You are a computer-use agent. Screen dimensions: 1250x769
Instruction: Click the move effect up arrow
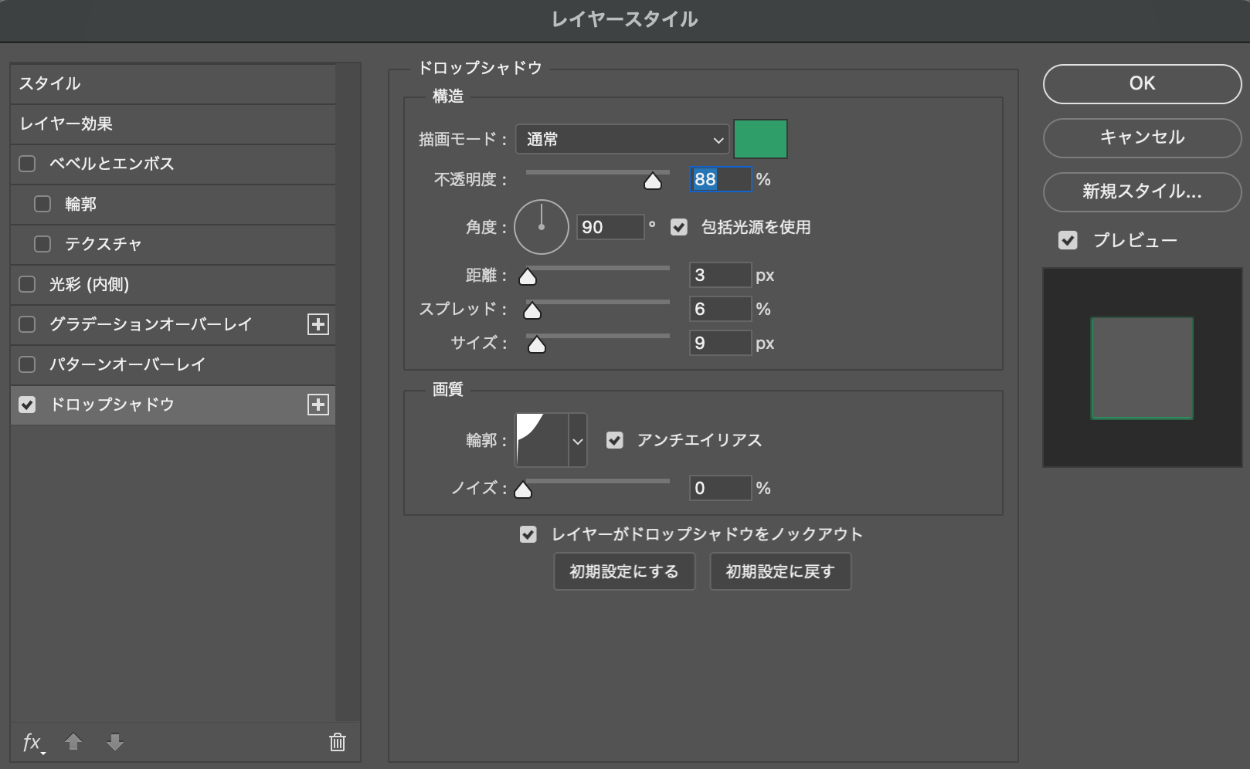pos(73,742)
